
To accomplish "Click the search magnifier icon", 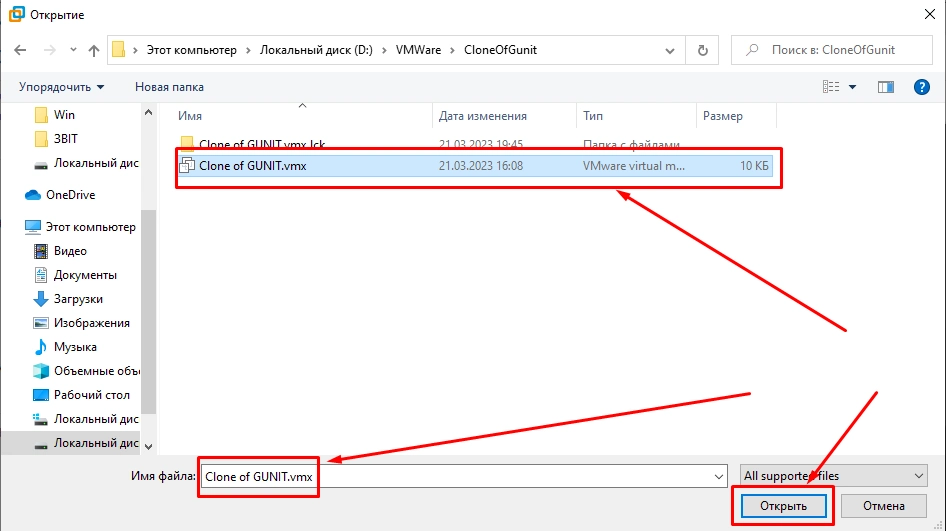I will pyautogui.click(x=752, y=50).
